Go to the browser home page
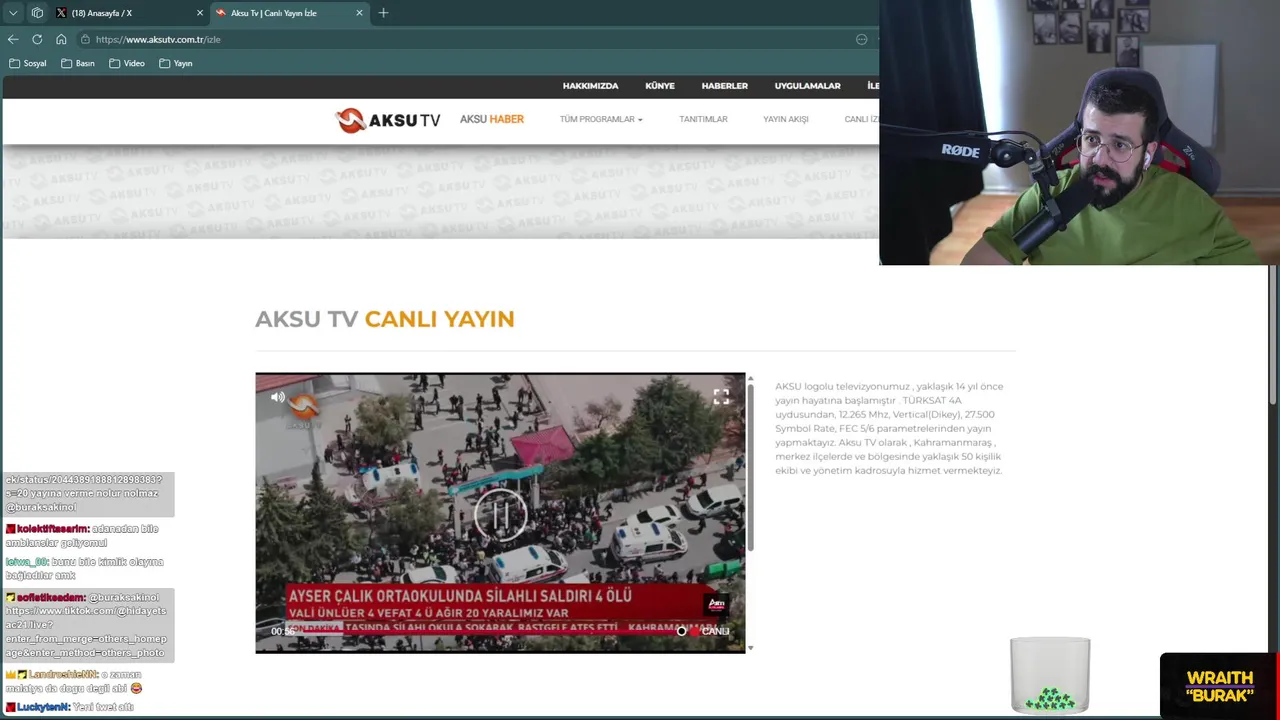Screen dimensions: 1280x720 click(61, 39)
